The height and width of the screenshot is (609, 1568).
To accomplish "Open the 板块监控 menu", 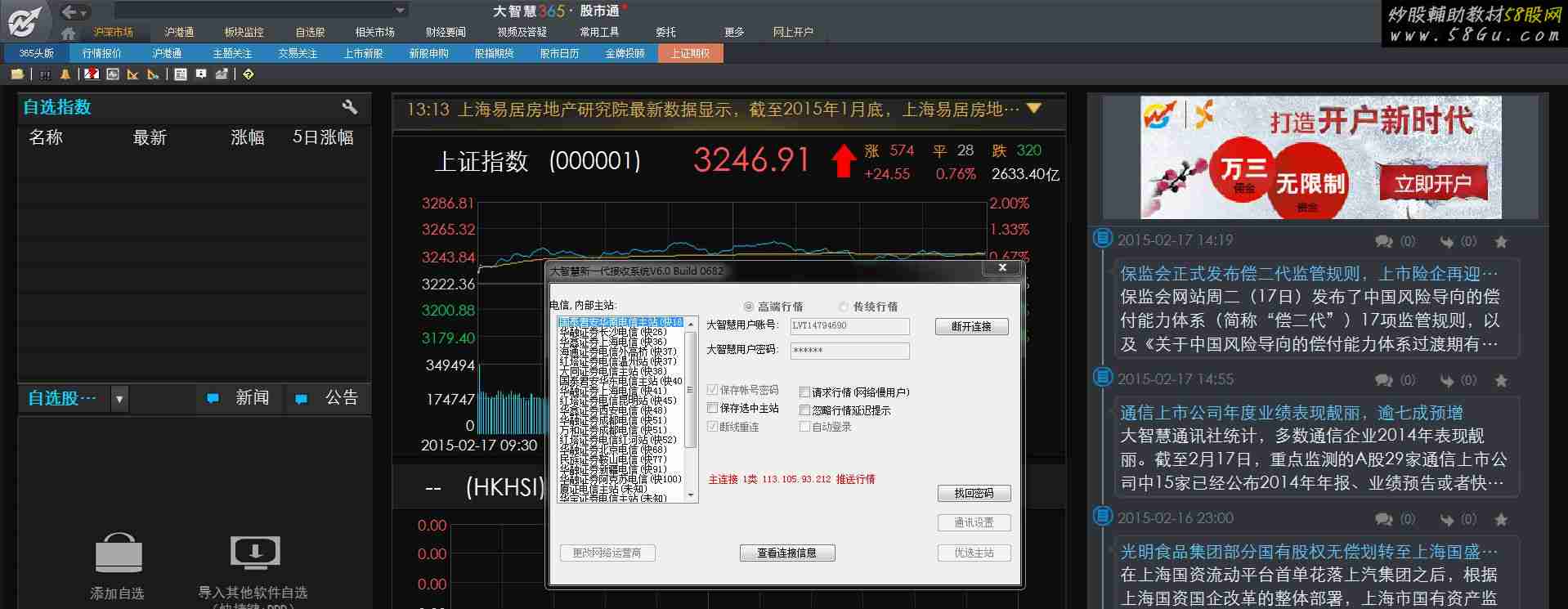I will [x=244, y=32].
